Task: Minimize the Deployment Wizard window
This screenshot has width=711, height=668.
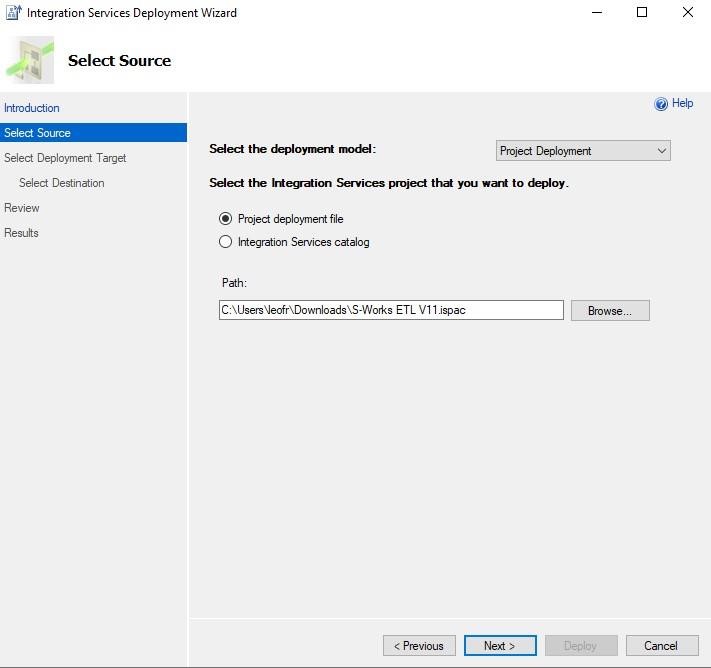Action: point(597,12)
